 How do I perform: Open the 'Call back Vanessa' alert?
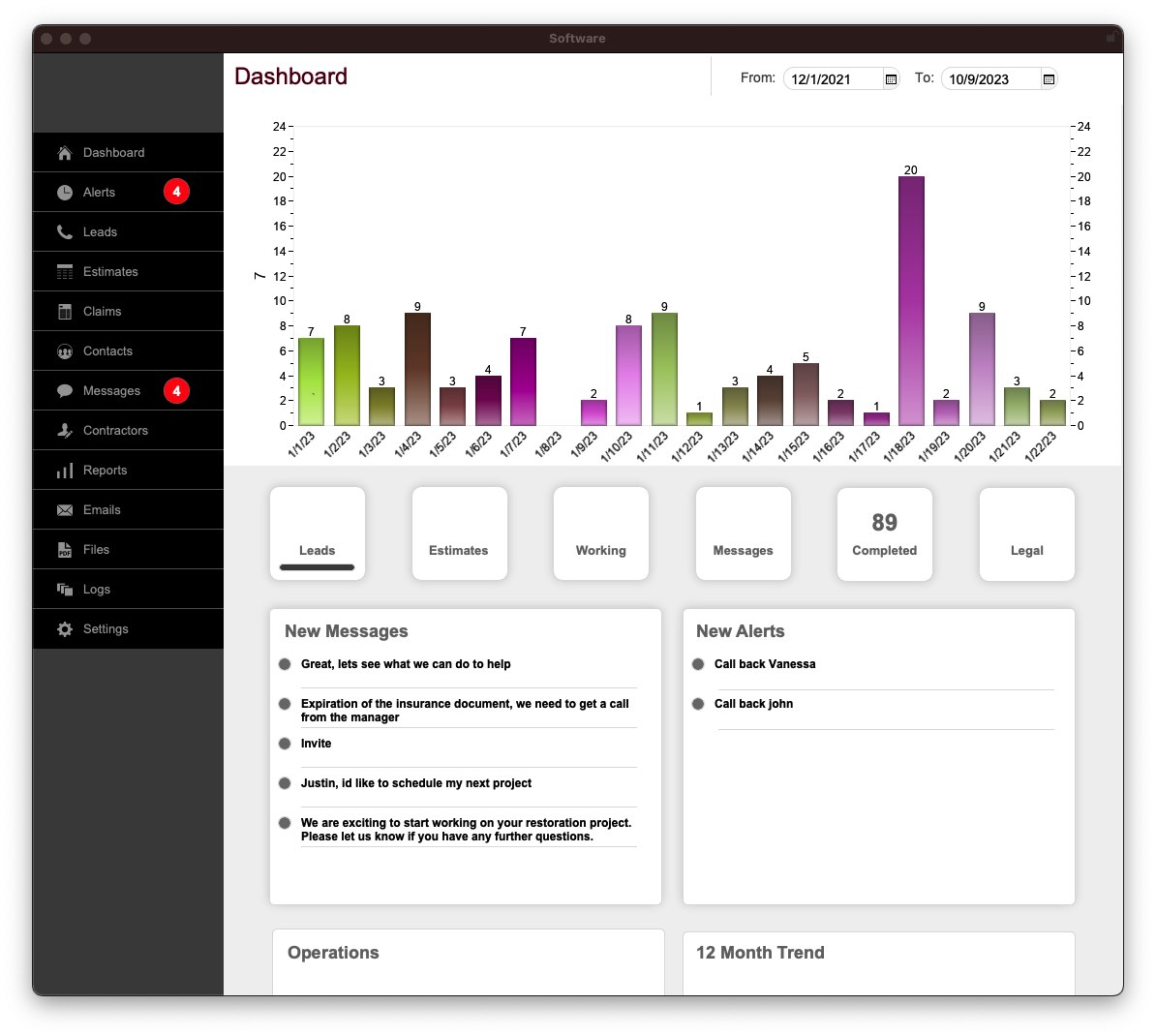[x=765, y=664]
